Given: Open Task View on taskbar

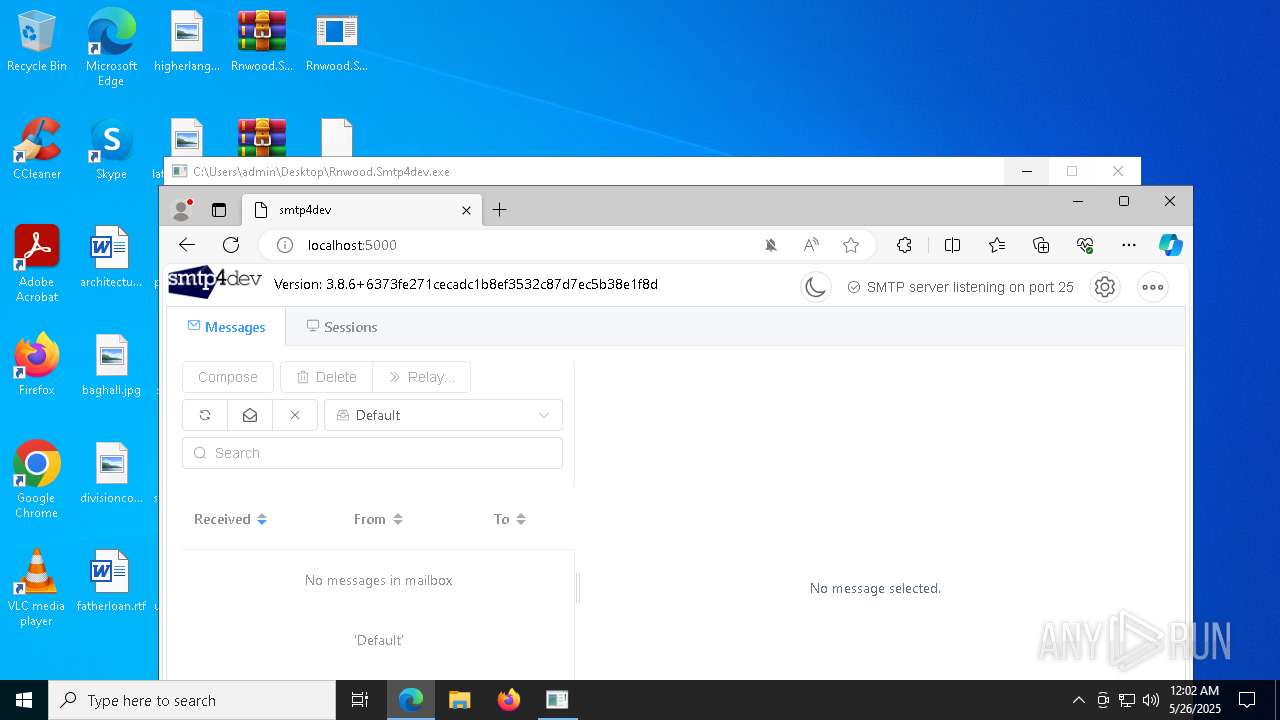Looking at the screenshot, I should pos(360,700).
